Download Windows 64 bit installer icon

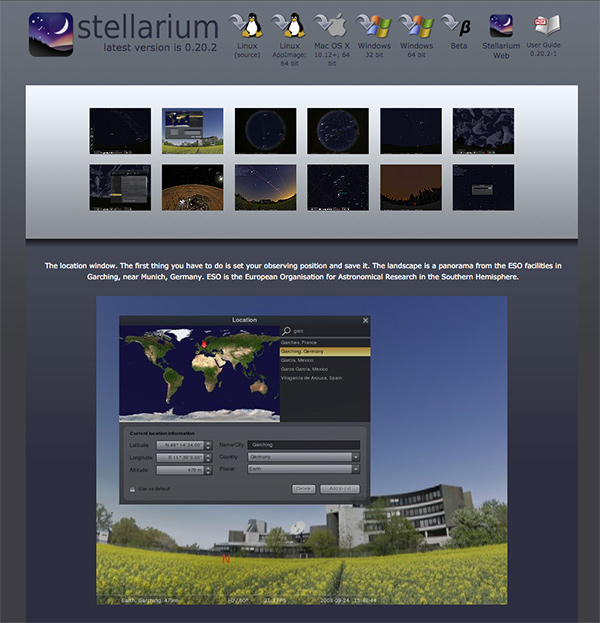416,25
